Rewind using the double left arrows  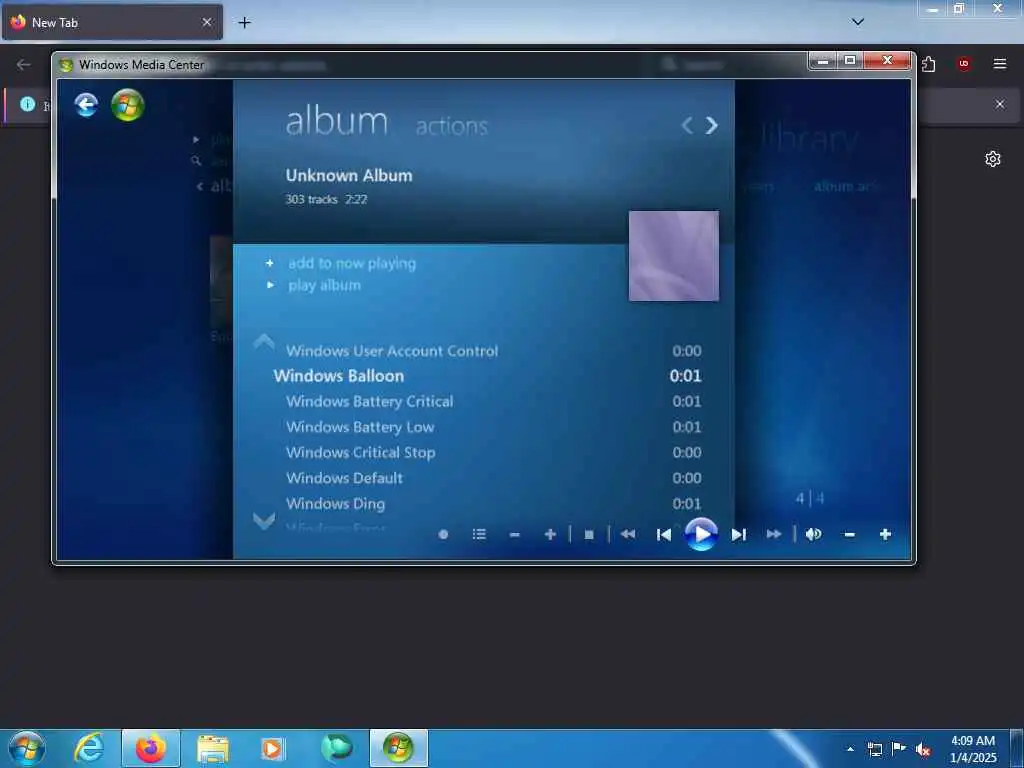click(x=628, y=534)
